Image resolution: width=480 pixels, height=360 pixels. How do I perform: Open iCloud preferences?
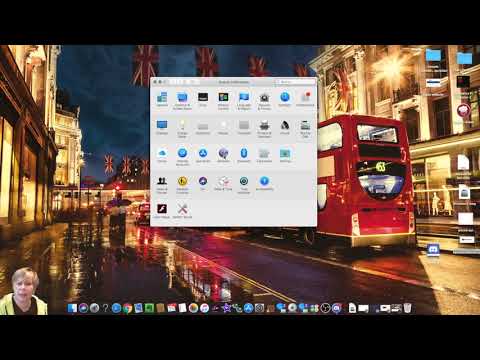click(162, 153)
